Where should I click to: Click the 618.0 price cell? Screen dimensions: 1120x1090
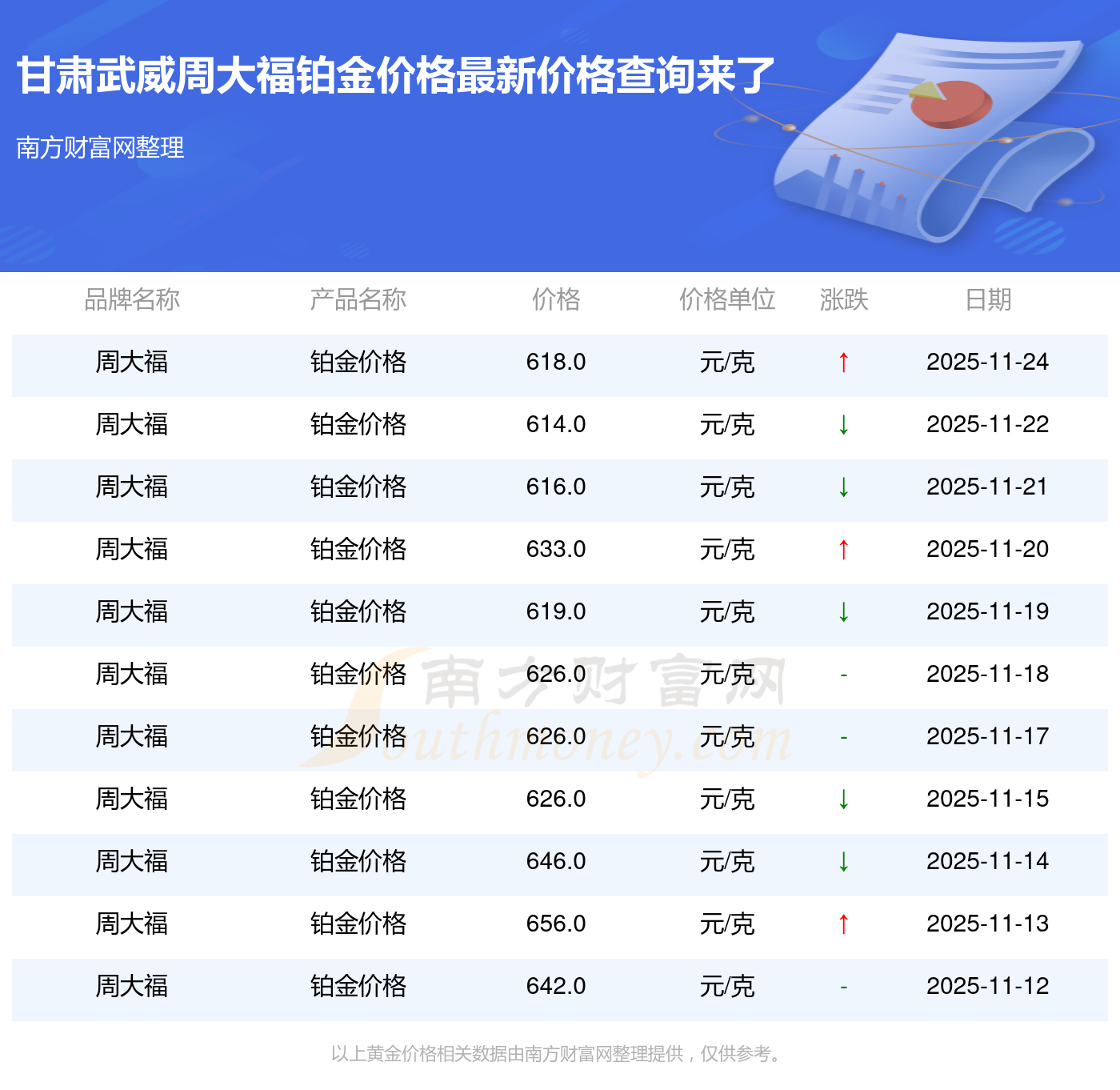[x=556, y=363]
